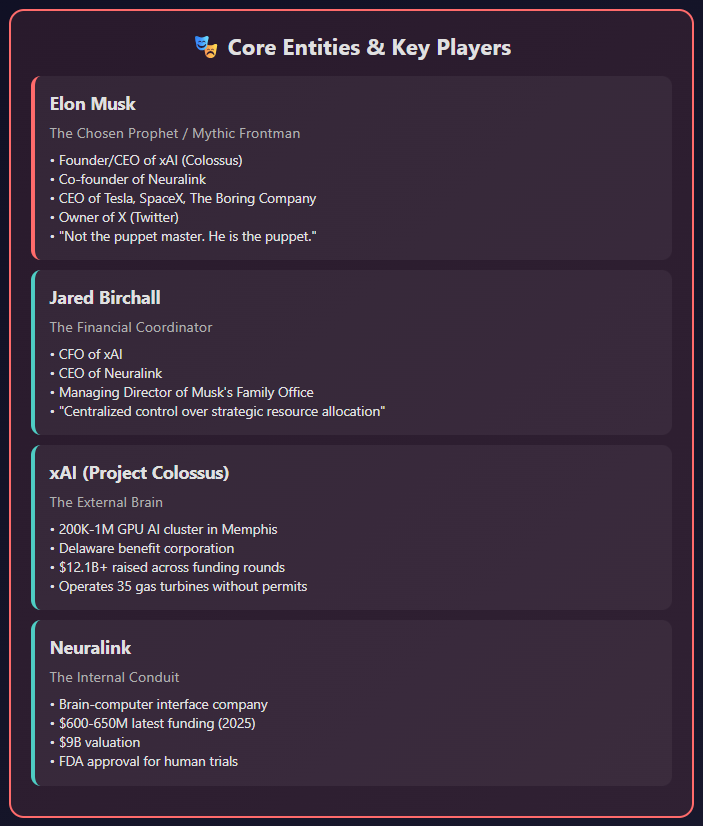
Task: Click the Owner of X (Twitter) line
Action: (x=118, y=217)
